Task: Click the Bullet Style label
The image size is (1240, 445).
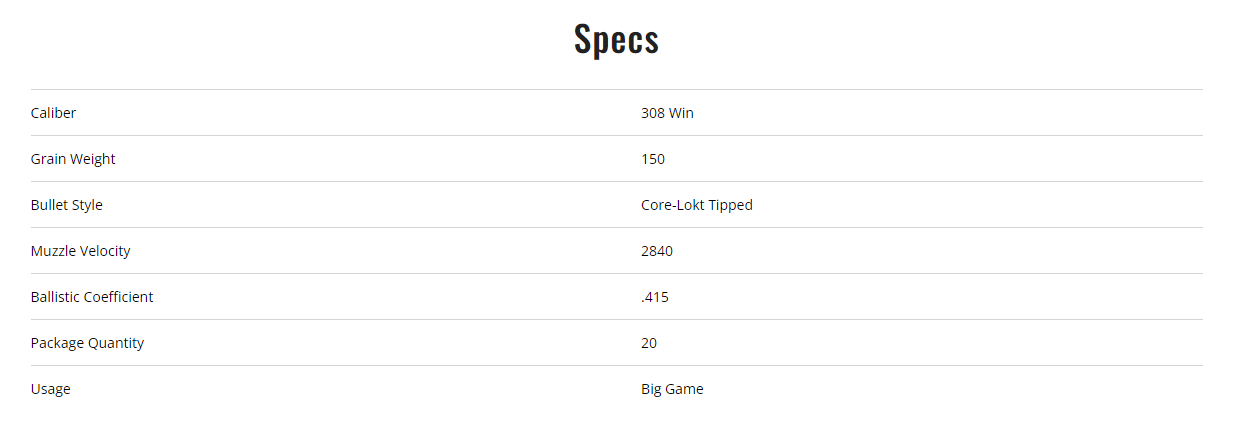Action: [x=67, y=205]
